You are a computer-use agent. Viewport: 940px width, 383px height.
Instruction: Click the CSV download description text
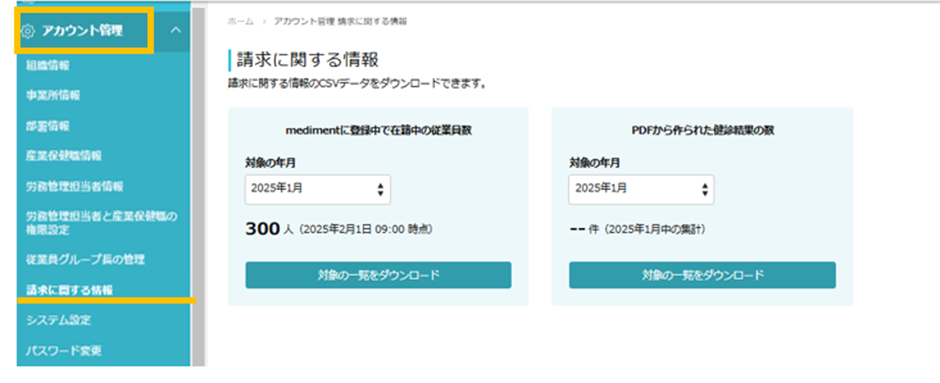click(357, 85)
